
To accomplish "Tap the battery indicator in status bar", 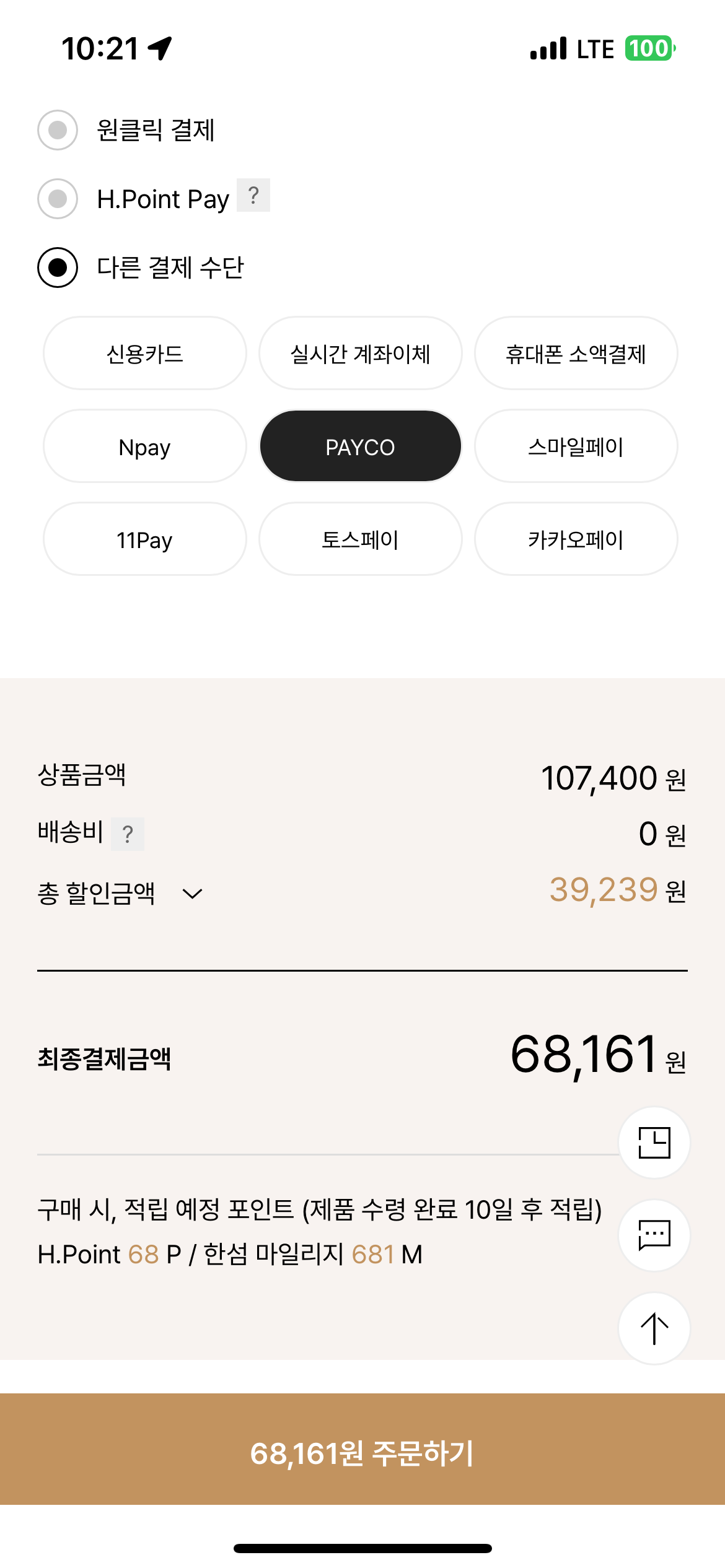I will (649, 48).
